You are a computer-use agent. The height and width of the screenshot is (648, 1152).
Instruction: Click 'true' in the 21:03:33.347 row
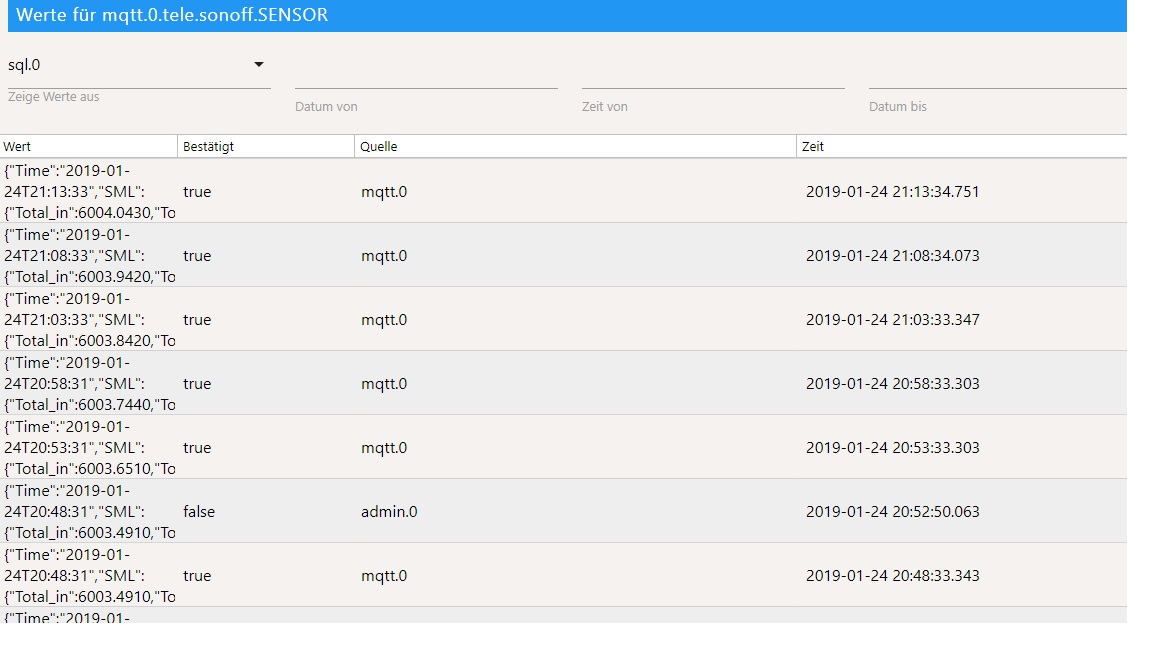coord(197,320)
